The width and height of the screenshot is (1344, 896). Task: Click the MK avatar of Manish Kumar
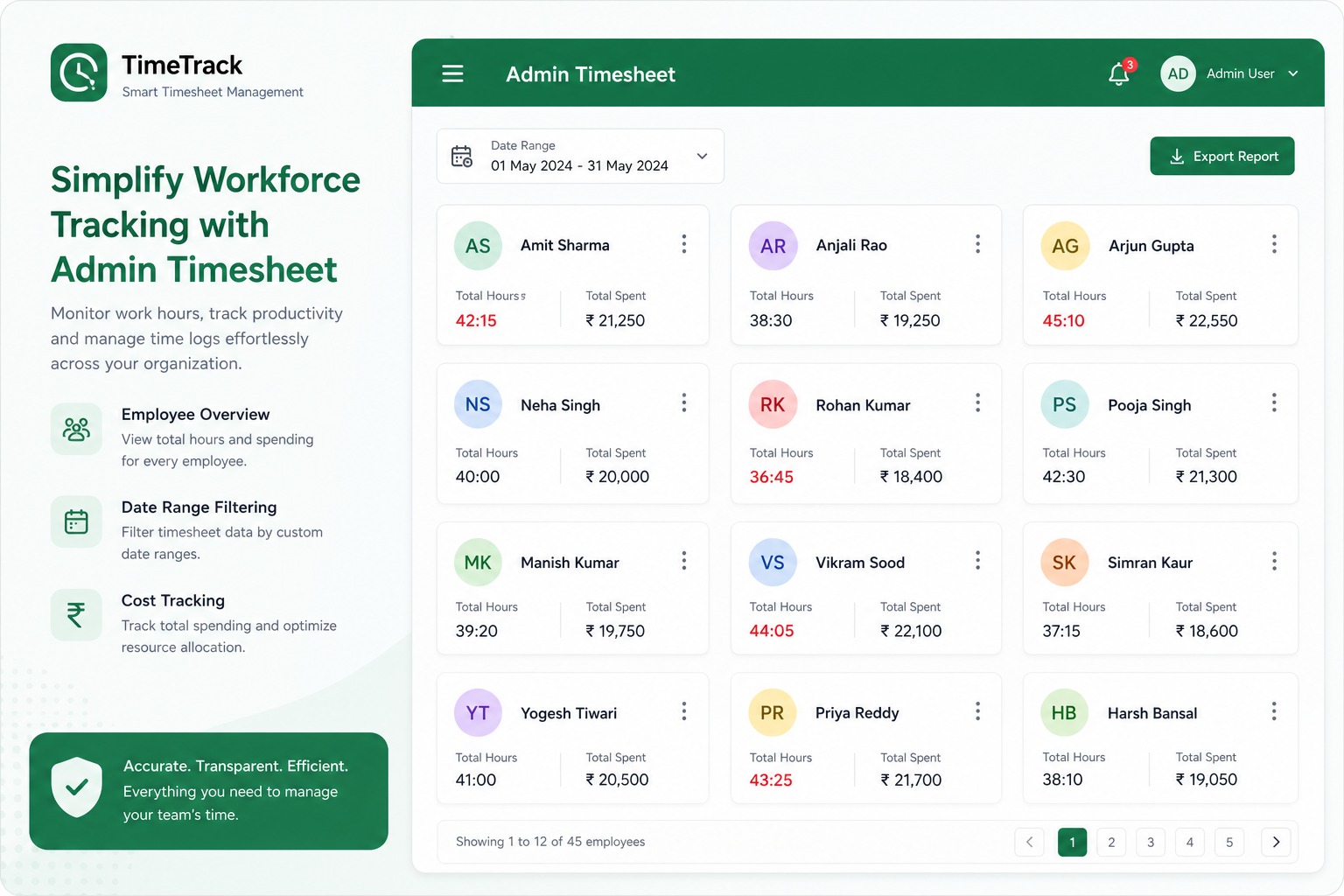pyautogui.click(x=478, y=563)
